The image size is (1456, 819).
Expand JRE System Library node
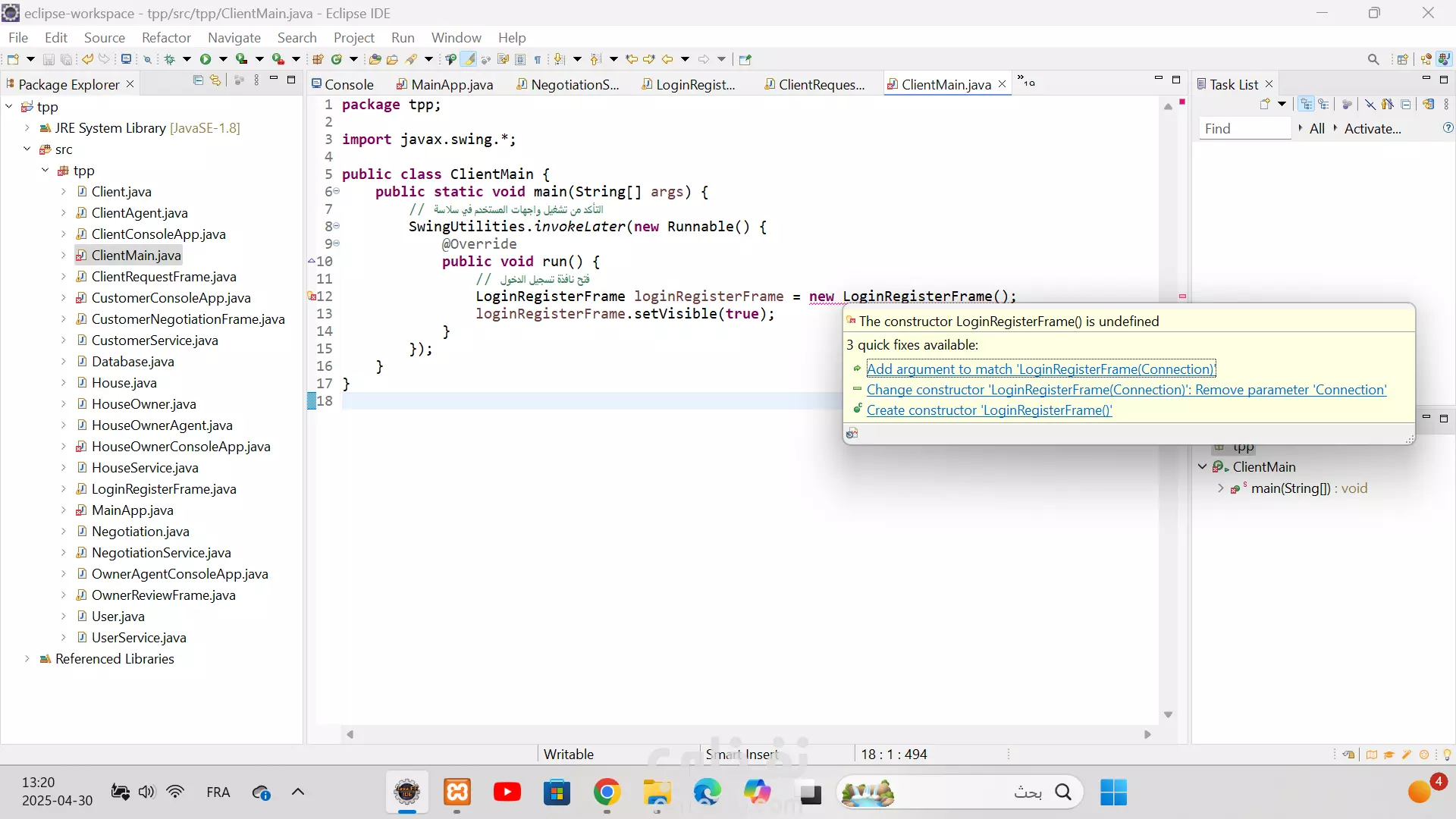tap(27, 128)
